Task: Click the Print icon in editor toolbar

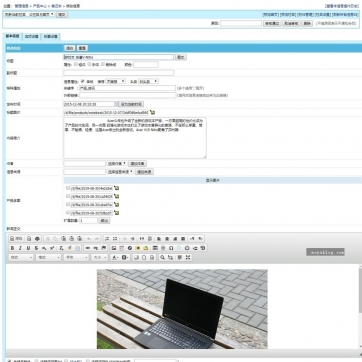Action: [37, 239]
